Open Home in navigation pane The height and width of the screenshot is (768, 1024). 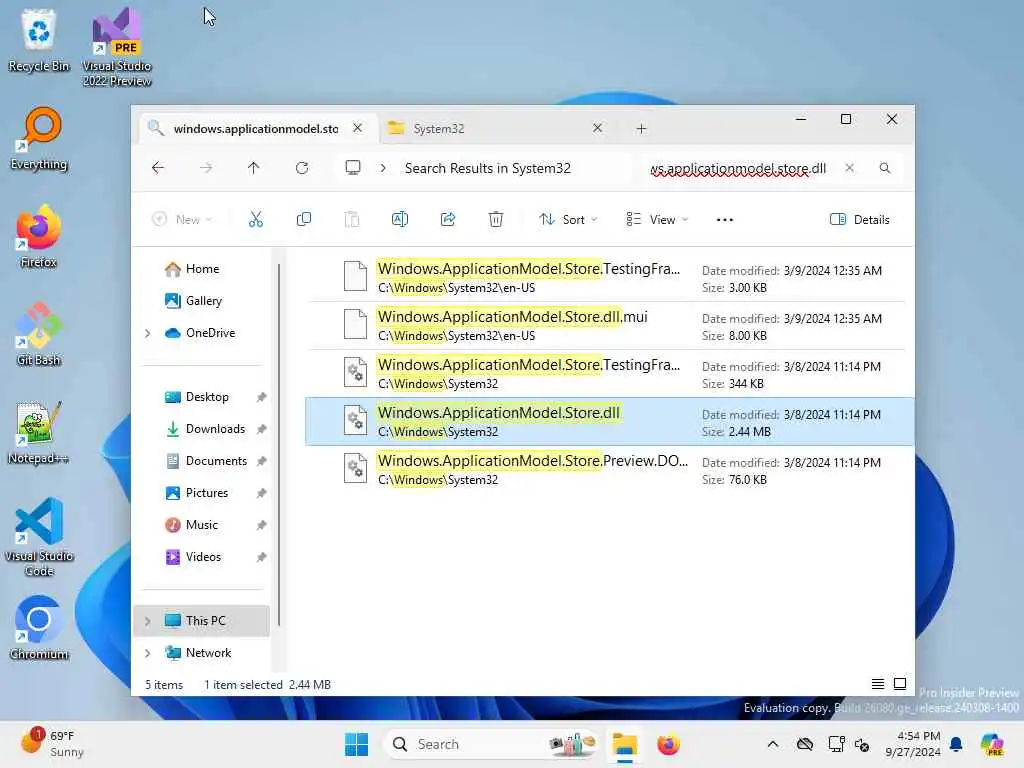(x=201, y=269)
